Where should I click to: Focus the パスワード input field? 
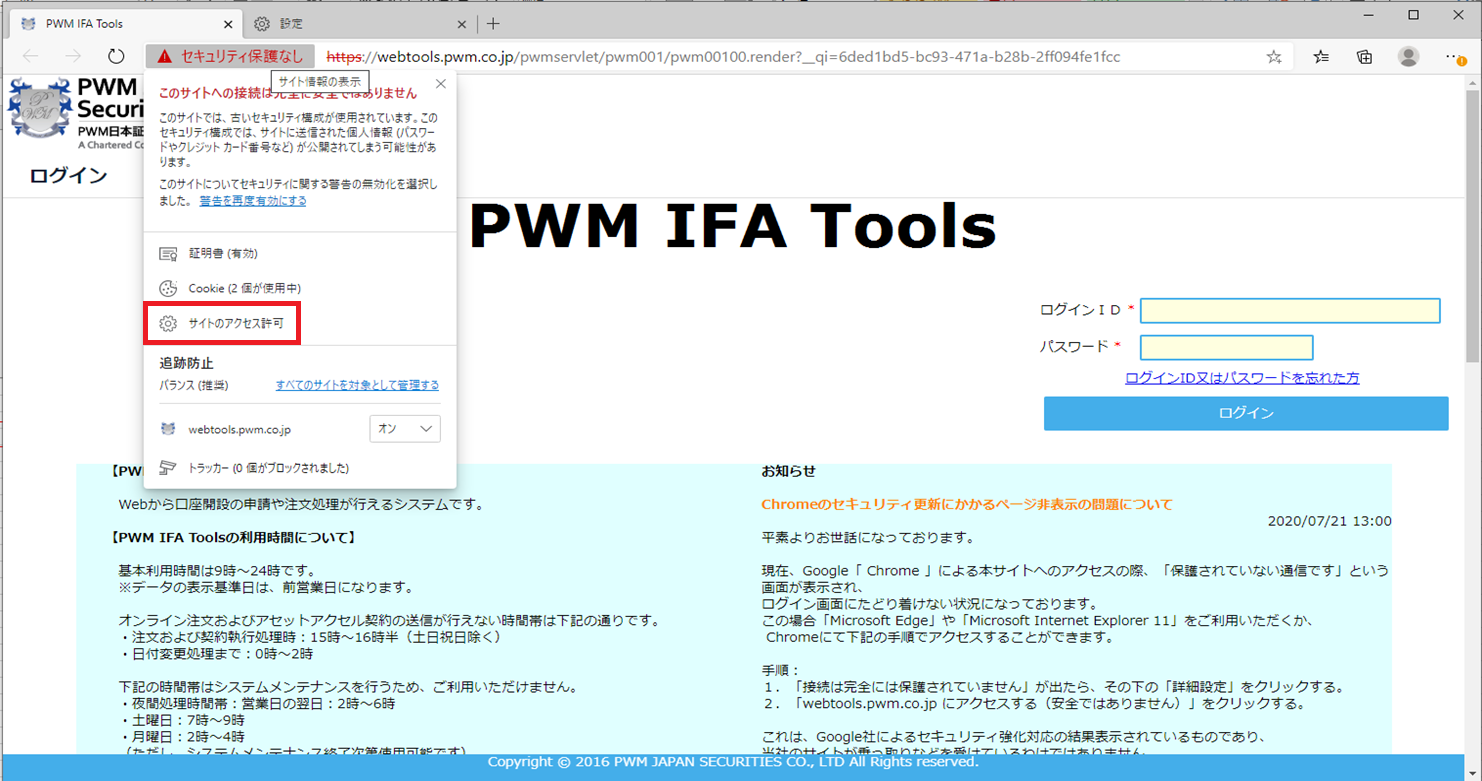(1226, 347)
